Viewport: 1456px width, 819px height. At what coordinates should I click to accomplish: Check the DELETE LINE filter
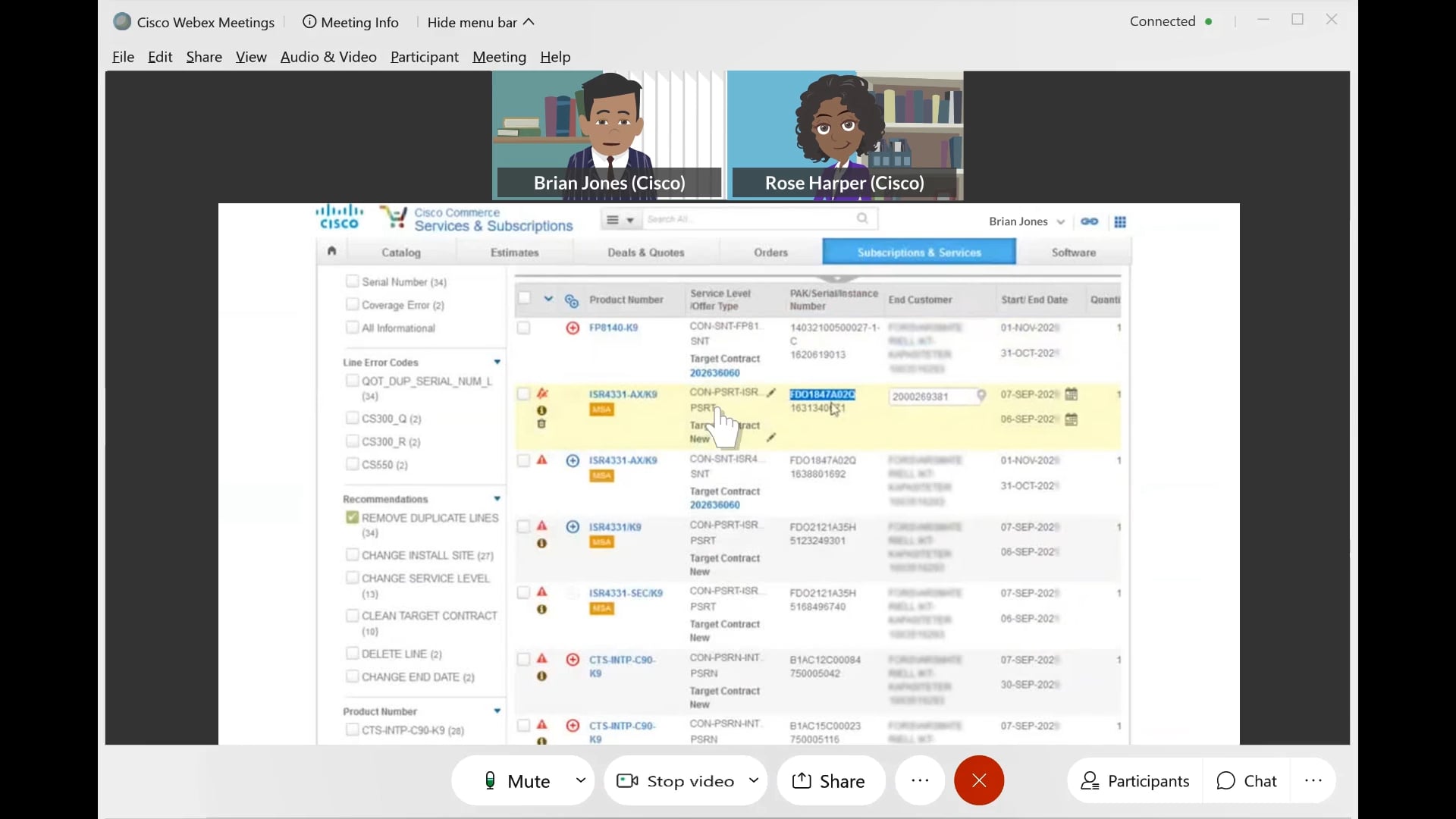[x=352, y=653]
